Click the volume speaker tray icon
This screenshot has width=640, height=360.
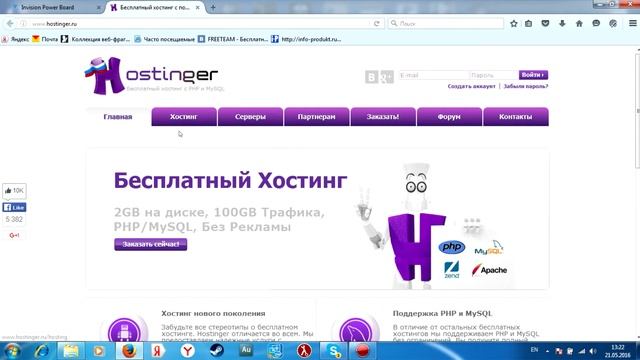[x=593, y=351]
